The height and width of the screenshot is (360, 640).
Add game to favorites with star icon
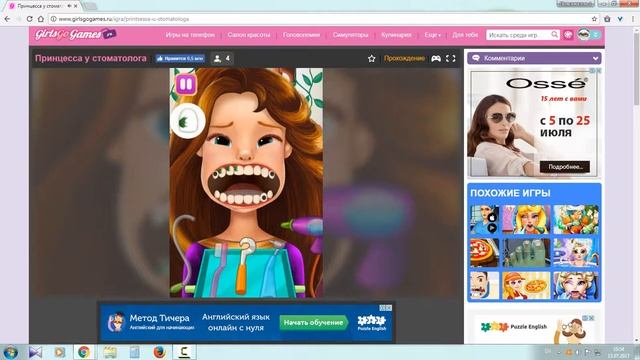tap(371, 59)
